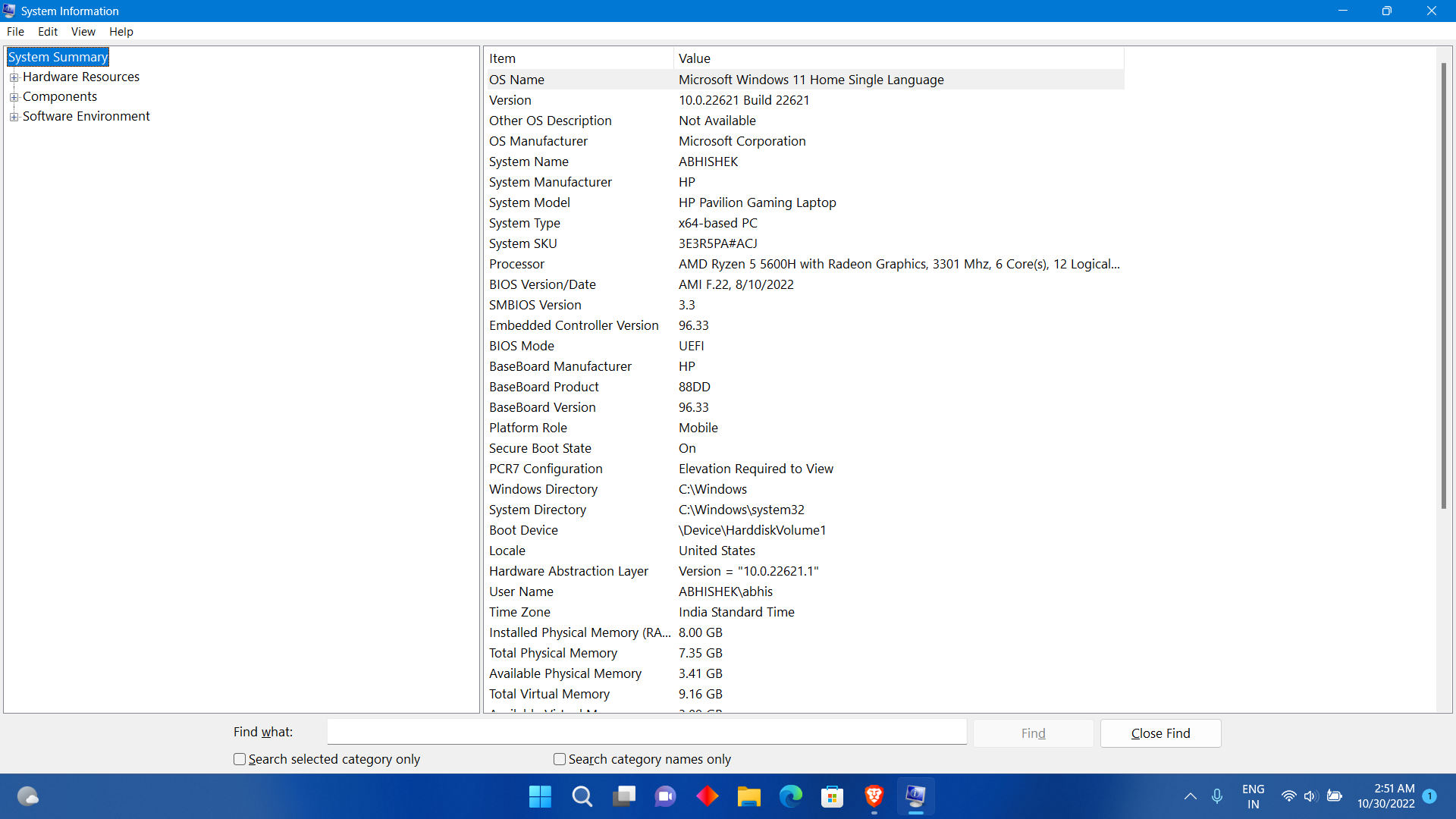Viewport: 1456px width, 819px height.
Task: Click Available Physical Memory row
Action: [x=805, y=673]
